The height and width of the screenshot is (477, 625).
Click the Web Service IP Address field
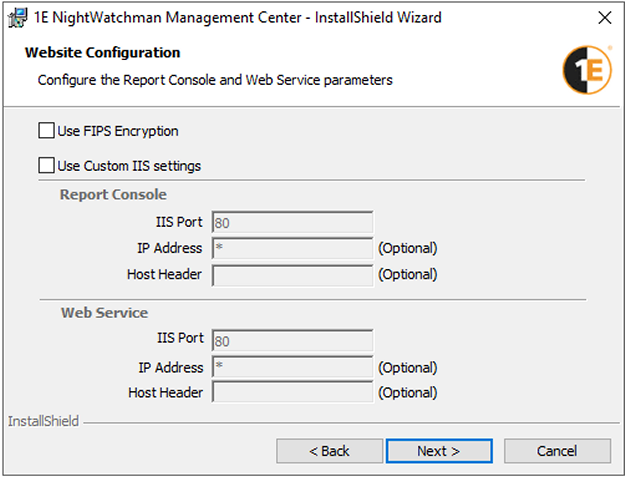292,367
